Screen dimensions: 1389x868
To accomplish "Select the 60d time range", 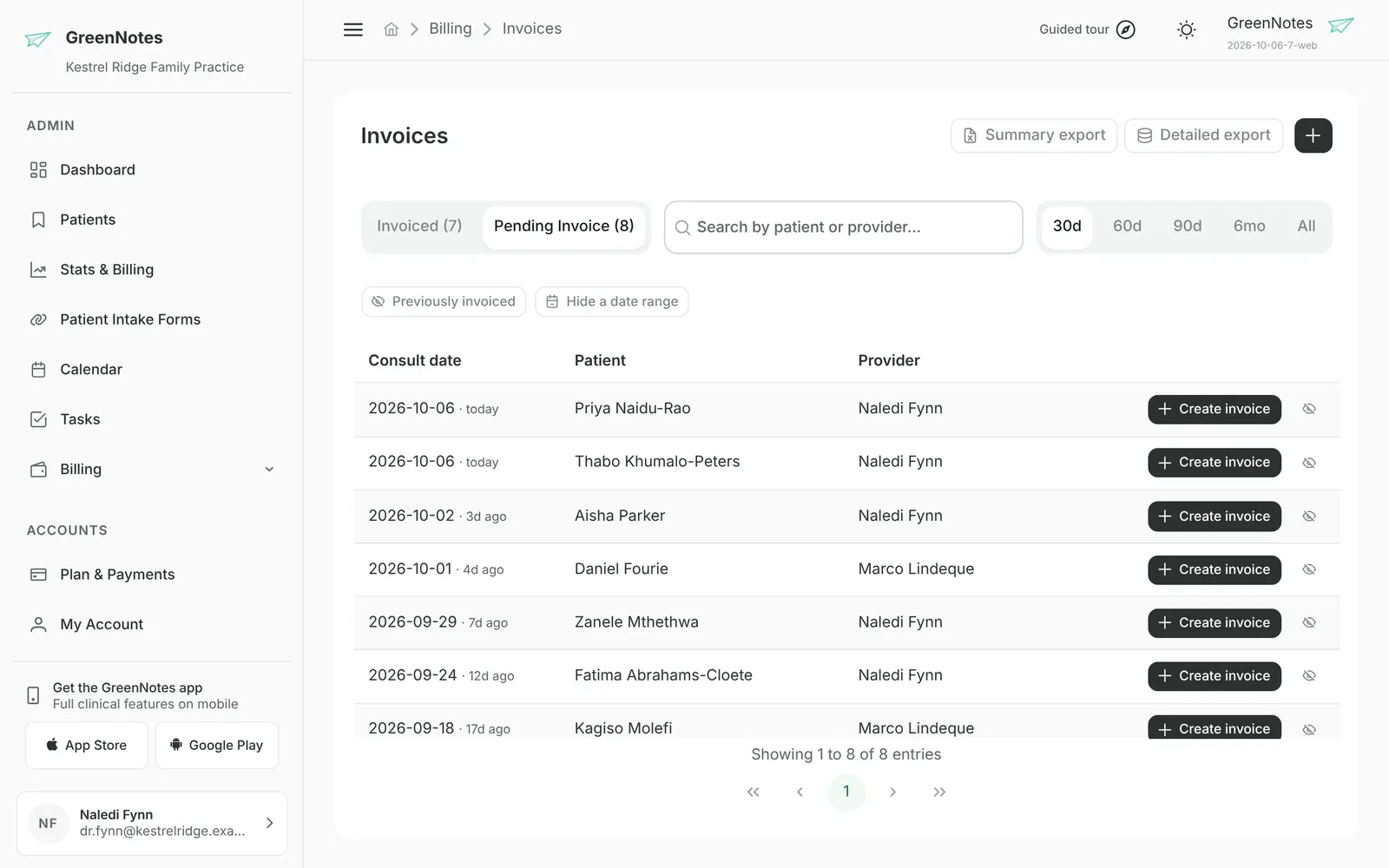I will pyautogui.click(x=1127, y=227).
